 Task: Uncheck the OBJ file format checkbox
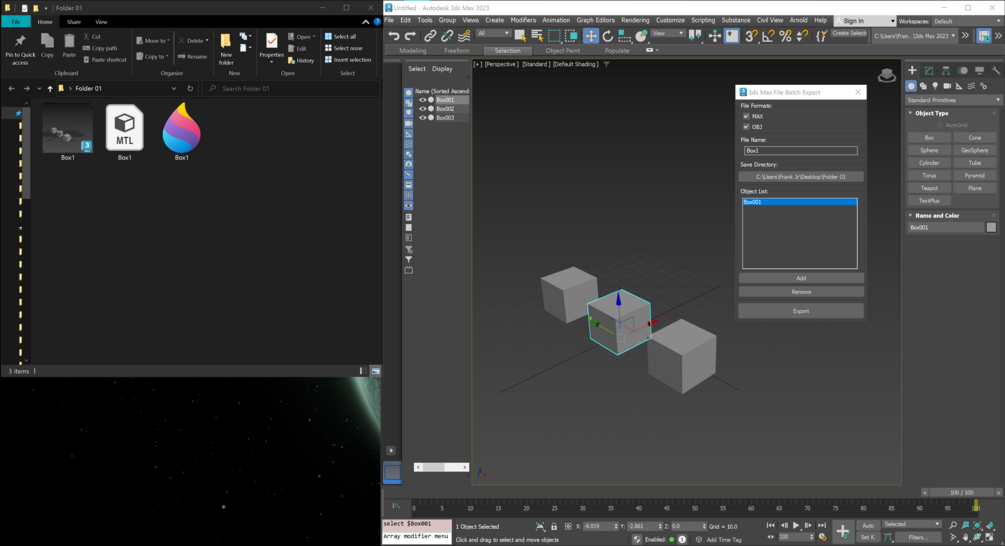[746, 127]
